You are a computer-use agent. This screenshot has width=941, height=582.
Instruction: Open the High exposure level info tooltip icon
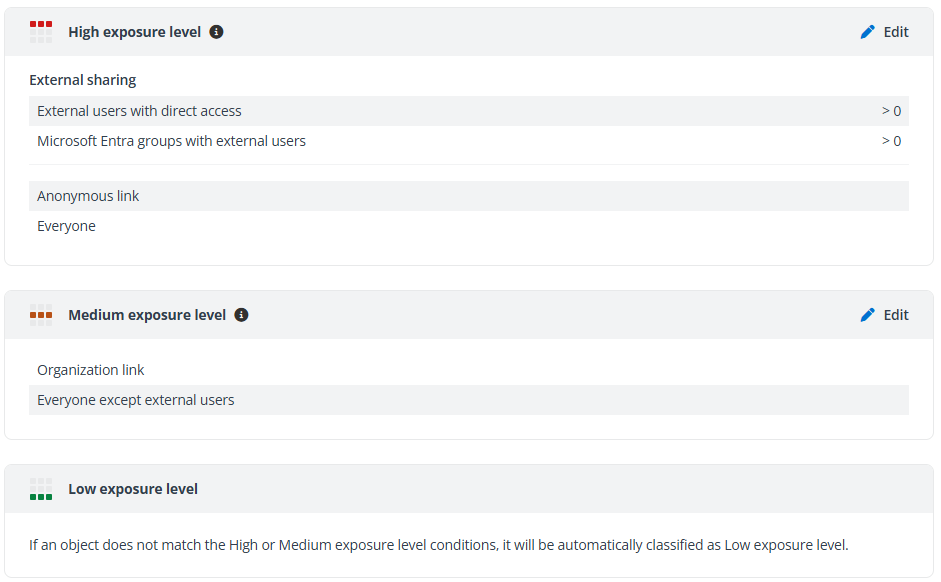pos(216,31)
